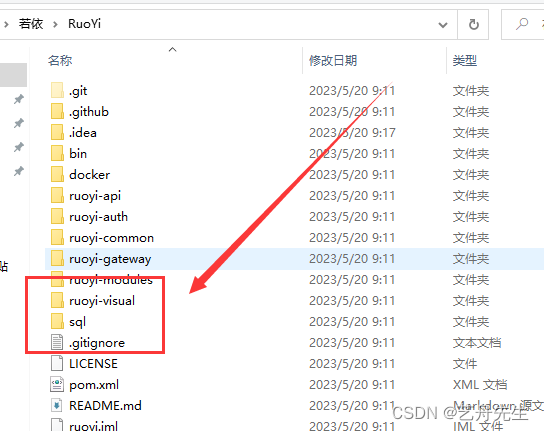The width and height of the screenshot is (544, 431).
Task: Click the pom.xml file icon
Action: tap(57, 384)
